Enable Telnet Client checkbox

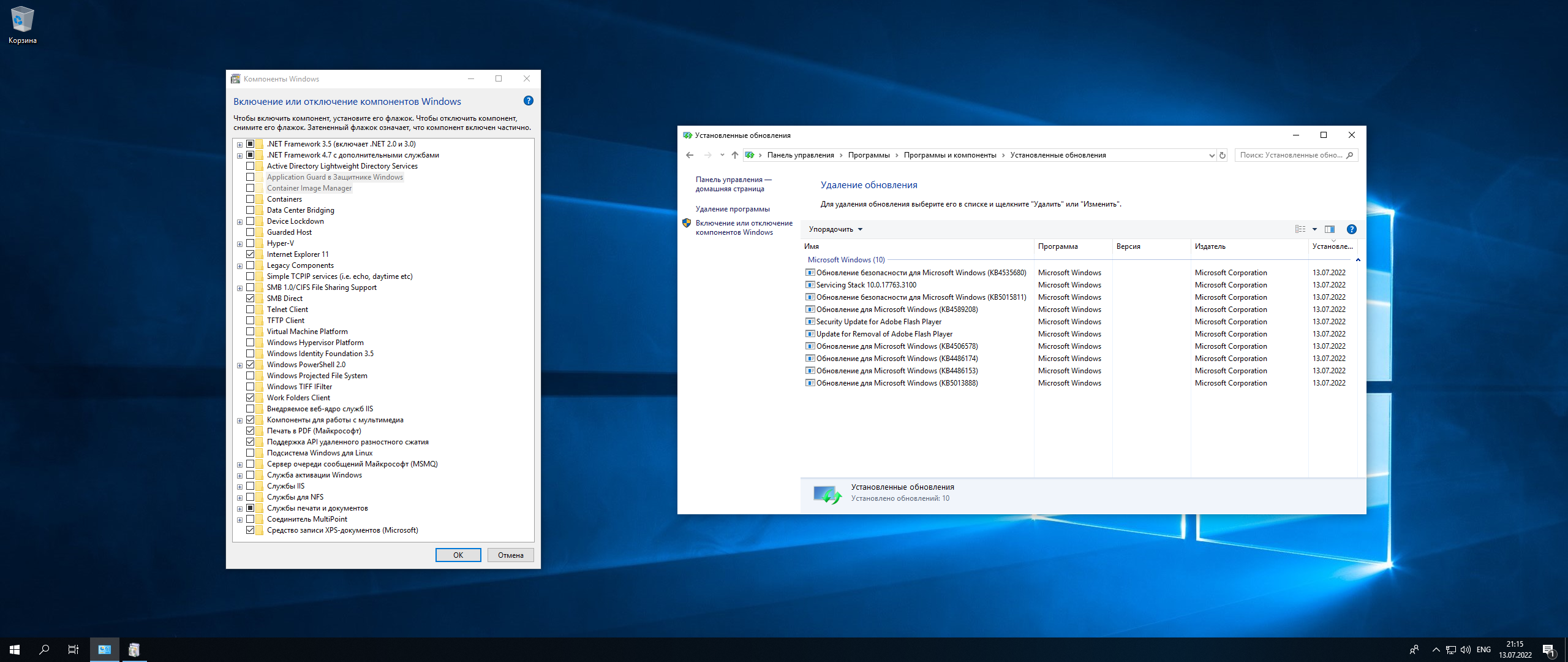[250, 310]
